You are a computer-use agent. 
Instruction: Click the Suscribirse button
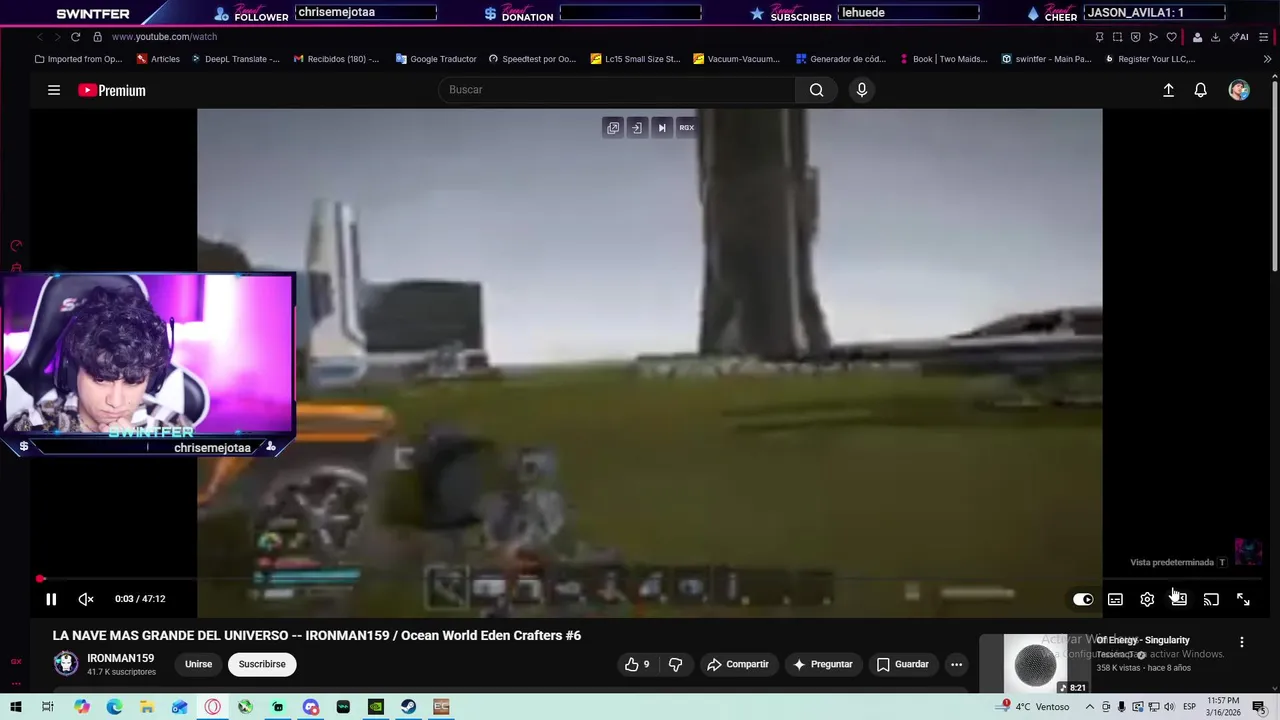coord(262,664)
